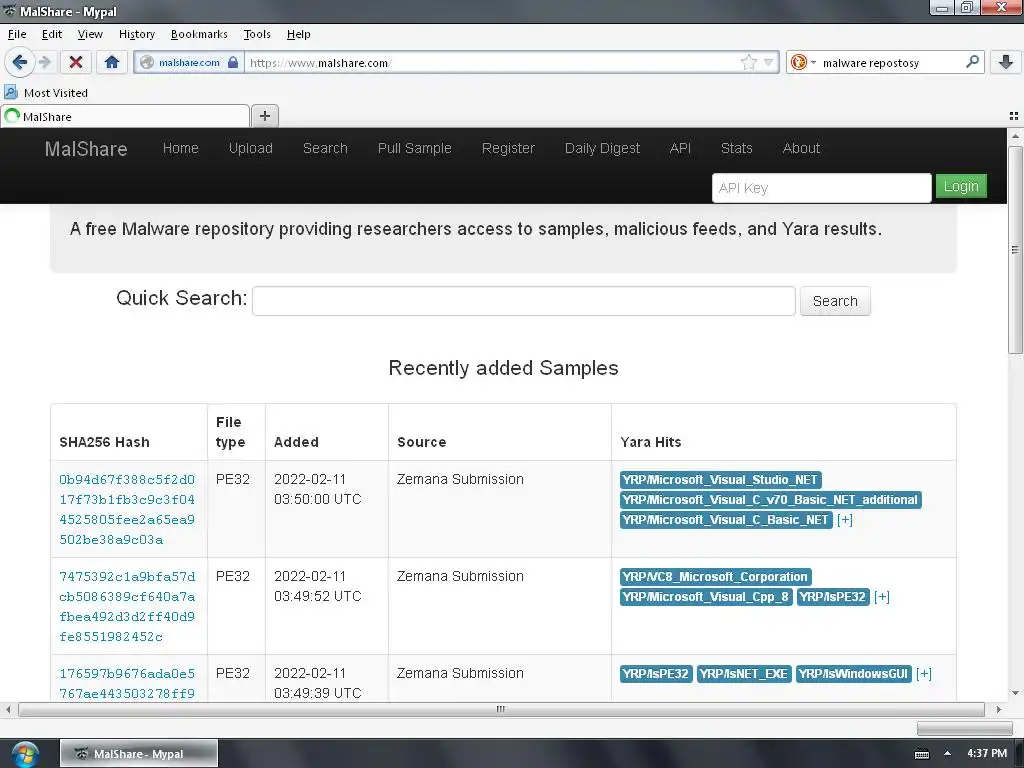Screen dimensions: 1024x768
Task: Open the URL history dropdown arrow
Action: 769,63
